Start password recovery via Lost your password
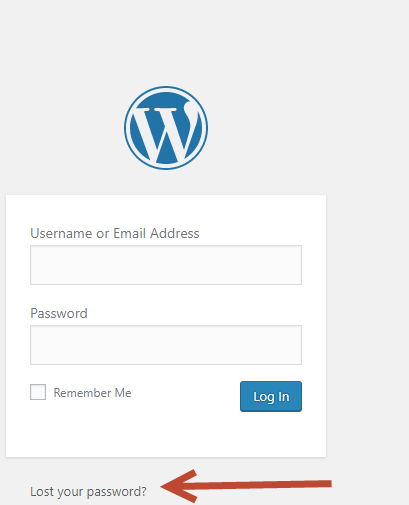 (x=88, y=492)
